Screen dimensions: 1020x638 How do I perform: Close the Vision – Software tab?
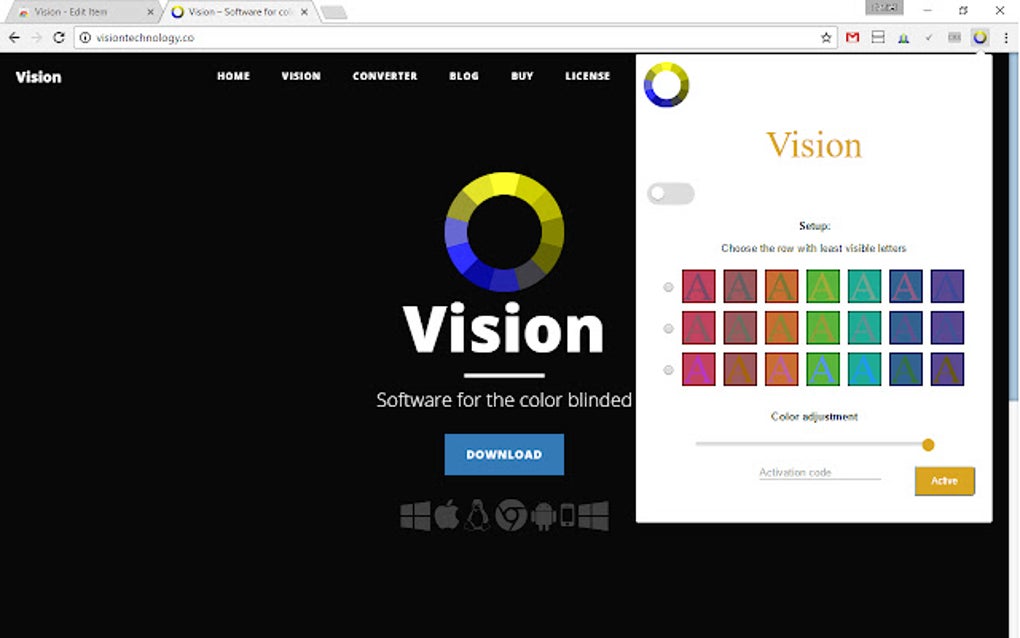[x=304, y=12]
